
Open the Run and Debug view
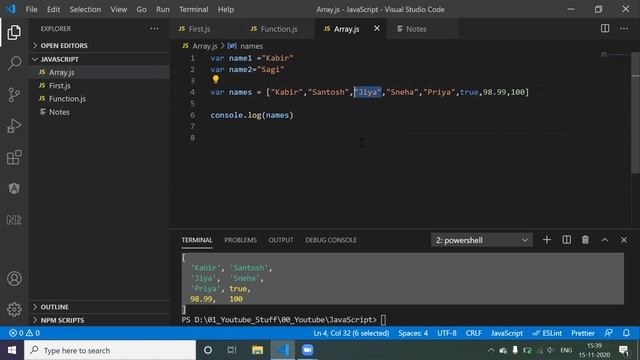(x=14, y=126)
